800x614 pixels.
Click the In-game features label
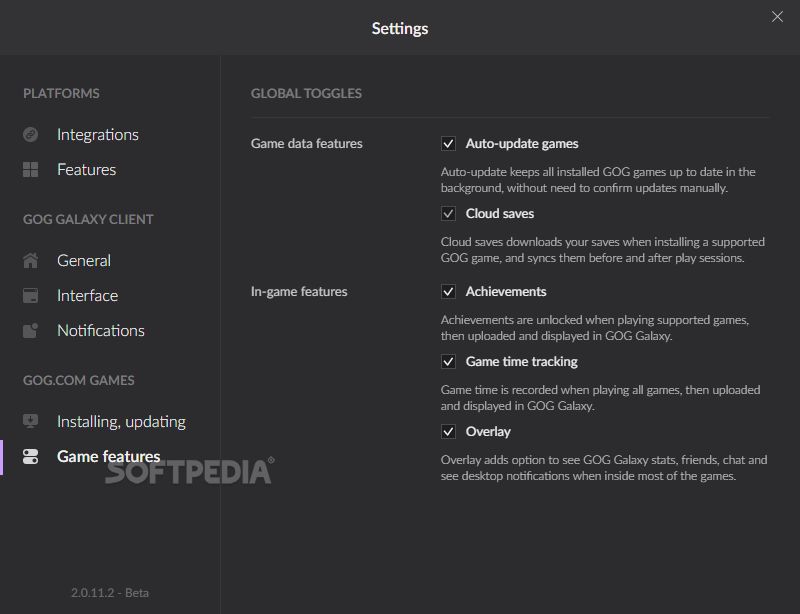[x=299, y=291]
